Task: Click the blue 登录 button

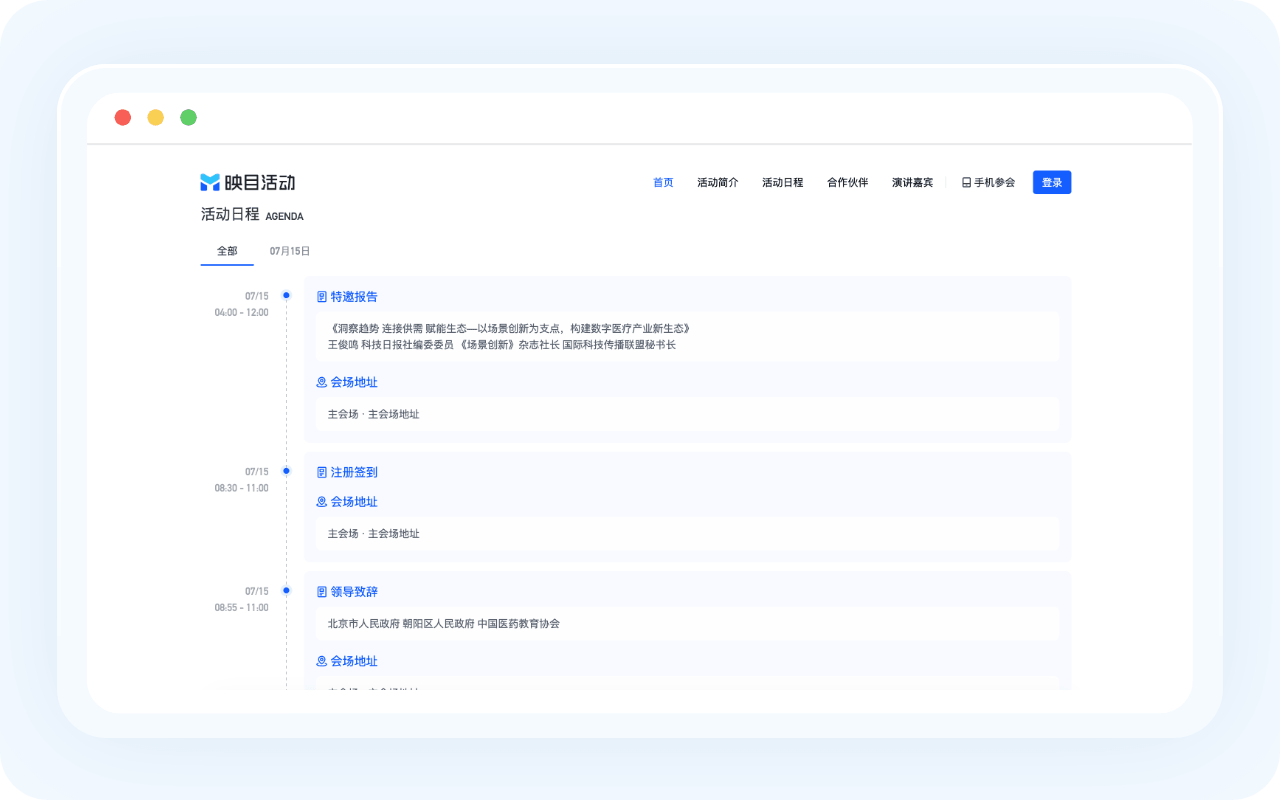Action: click(x=1052, y=182)
